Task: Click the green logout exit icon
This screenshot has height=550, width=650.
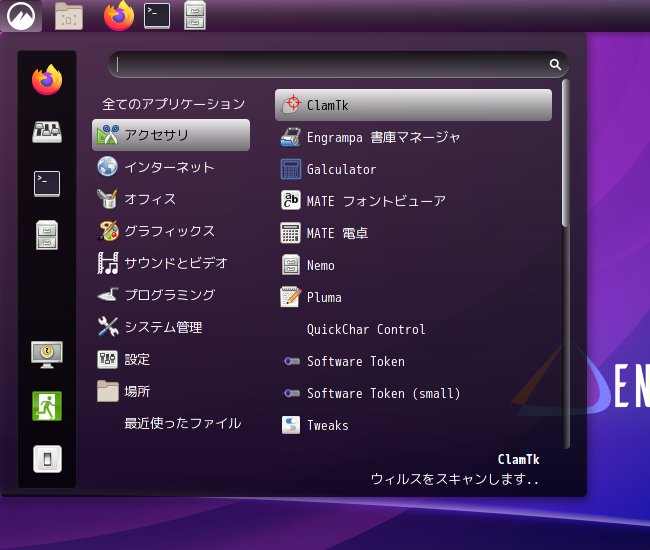Action: (47, 406)
